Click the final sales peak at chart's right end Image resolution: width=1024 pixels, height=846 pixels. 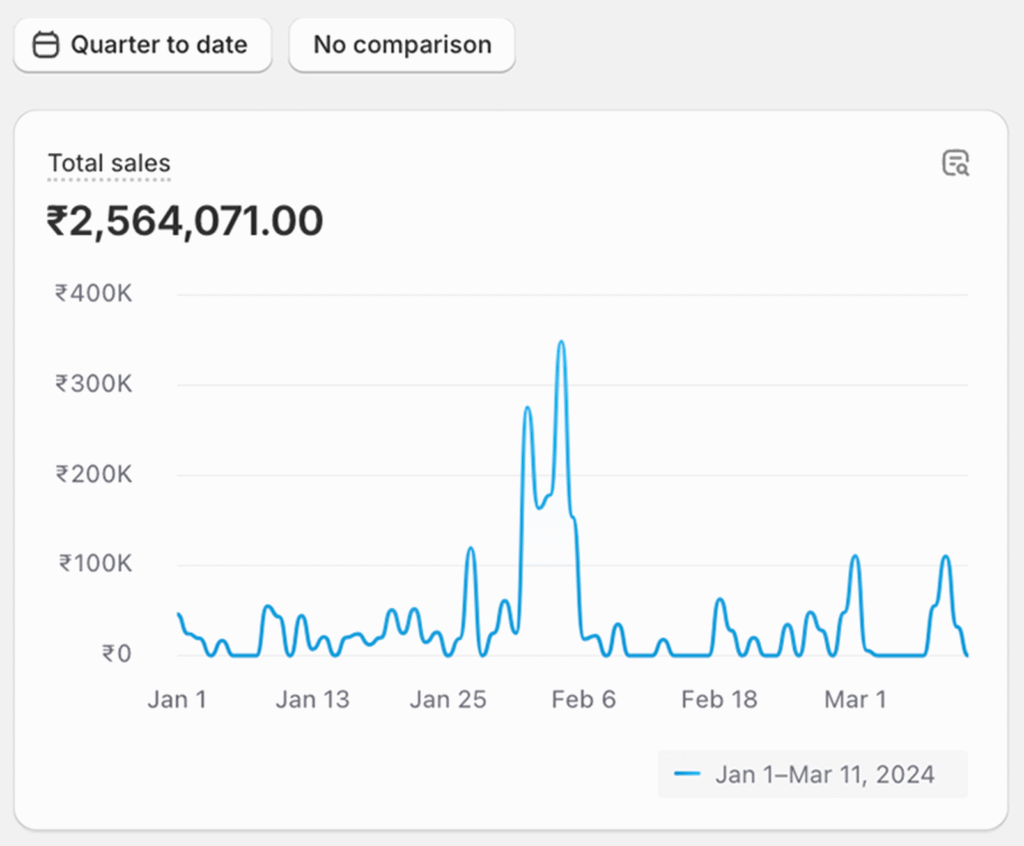click(945, 557)
